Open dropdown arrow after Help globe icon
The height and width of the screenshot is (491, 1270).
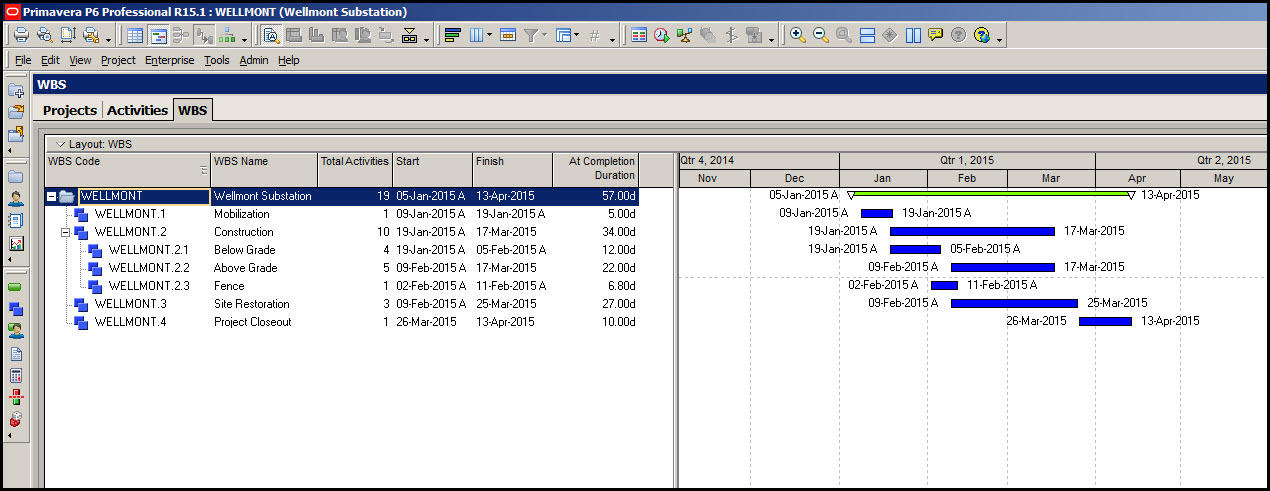(999, 38)
